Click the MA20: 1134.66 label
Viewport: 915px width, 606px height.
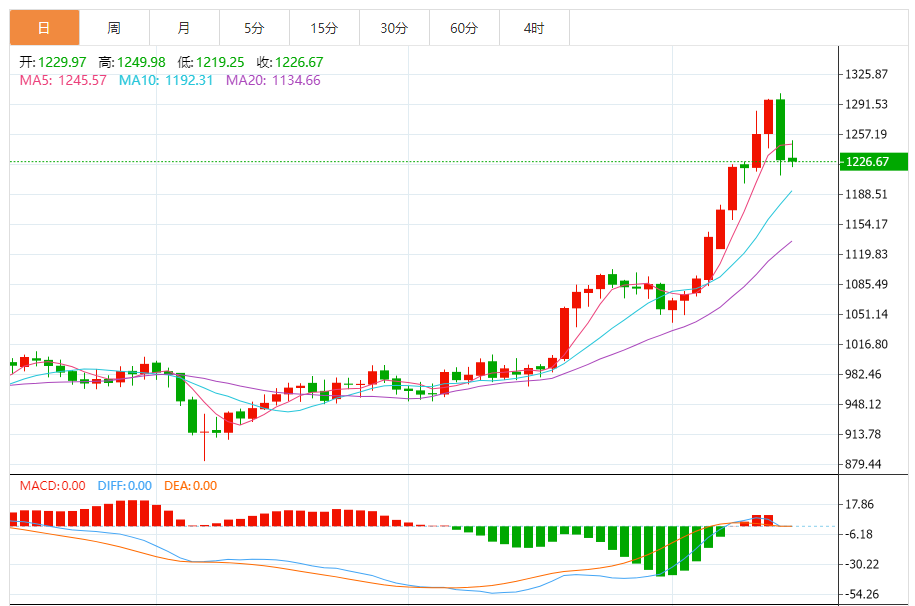pyautogui.click(x=273, y=80)
